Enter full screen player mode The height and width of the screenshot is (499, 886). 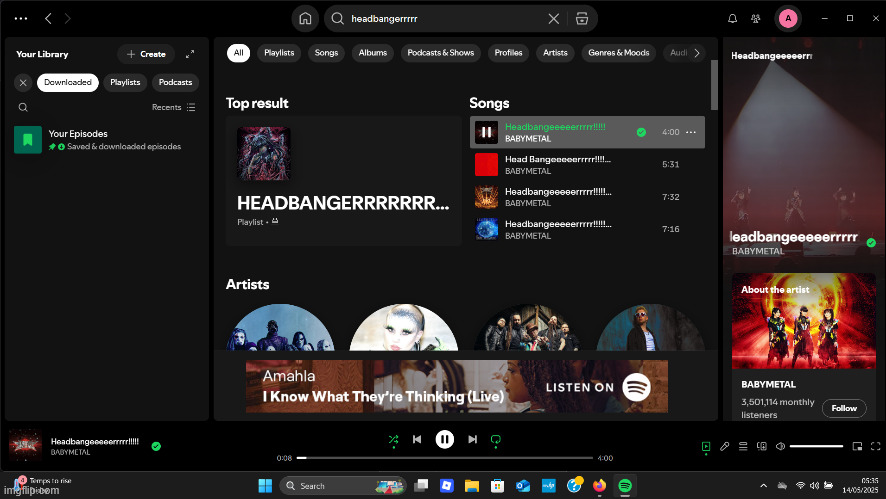click(875, 446)
